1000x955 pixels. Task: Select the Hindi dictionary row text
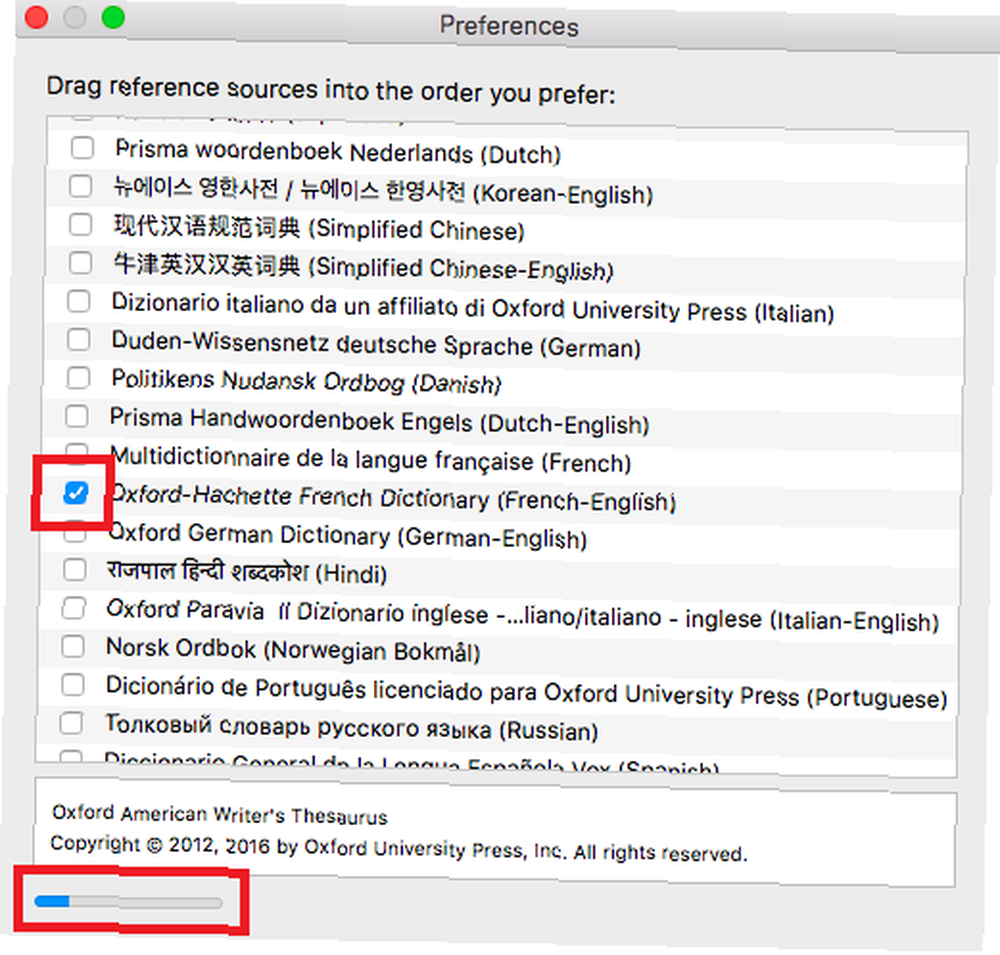coord(247,572)
